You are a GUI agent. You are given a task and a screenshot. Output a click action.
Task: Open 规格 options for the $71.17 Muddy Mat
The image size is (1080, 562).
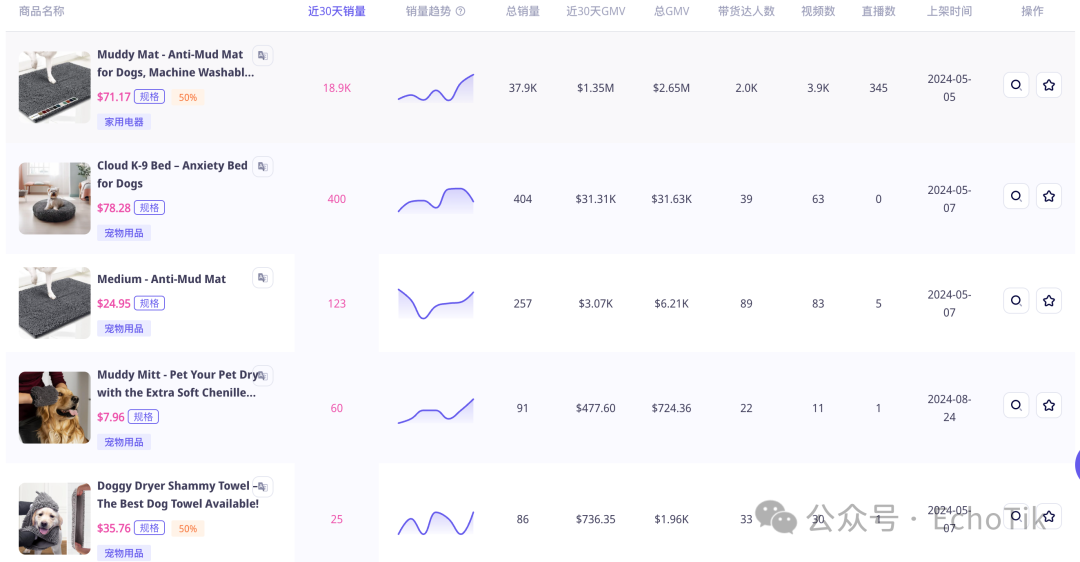coord(150,97)
